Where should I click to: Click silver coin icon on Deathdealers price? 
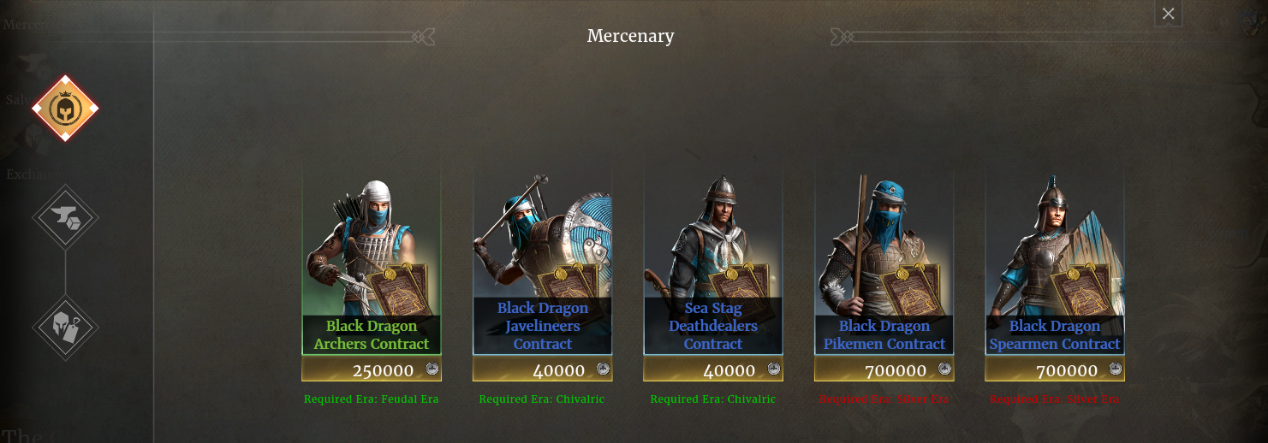(774, 370)
